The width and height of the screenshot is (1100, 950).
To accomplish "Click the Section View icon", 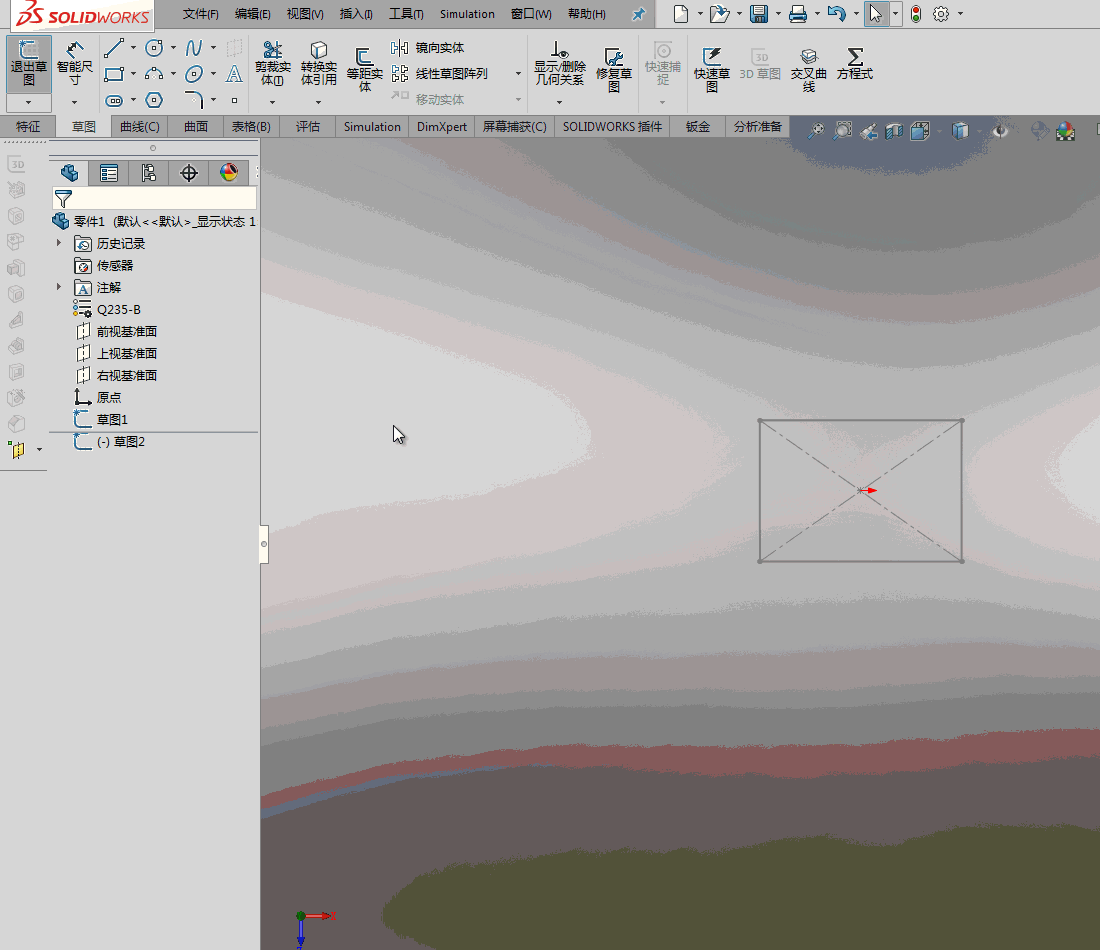I will point(894,131).
